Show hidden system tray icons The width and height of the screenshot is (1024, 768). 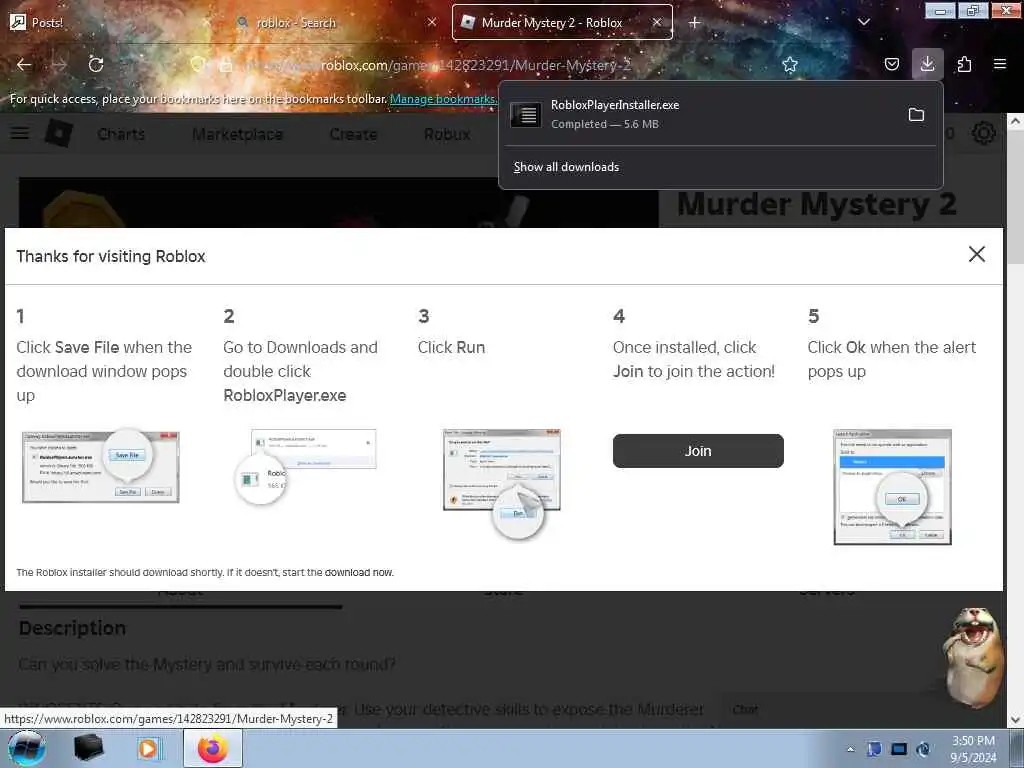(850, 749)
